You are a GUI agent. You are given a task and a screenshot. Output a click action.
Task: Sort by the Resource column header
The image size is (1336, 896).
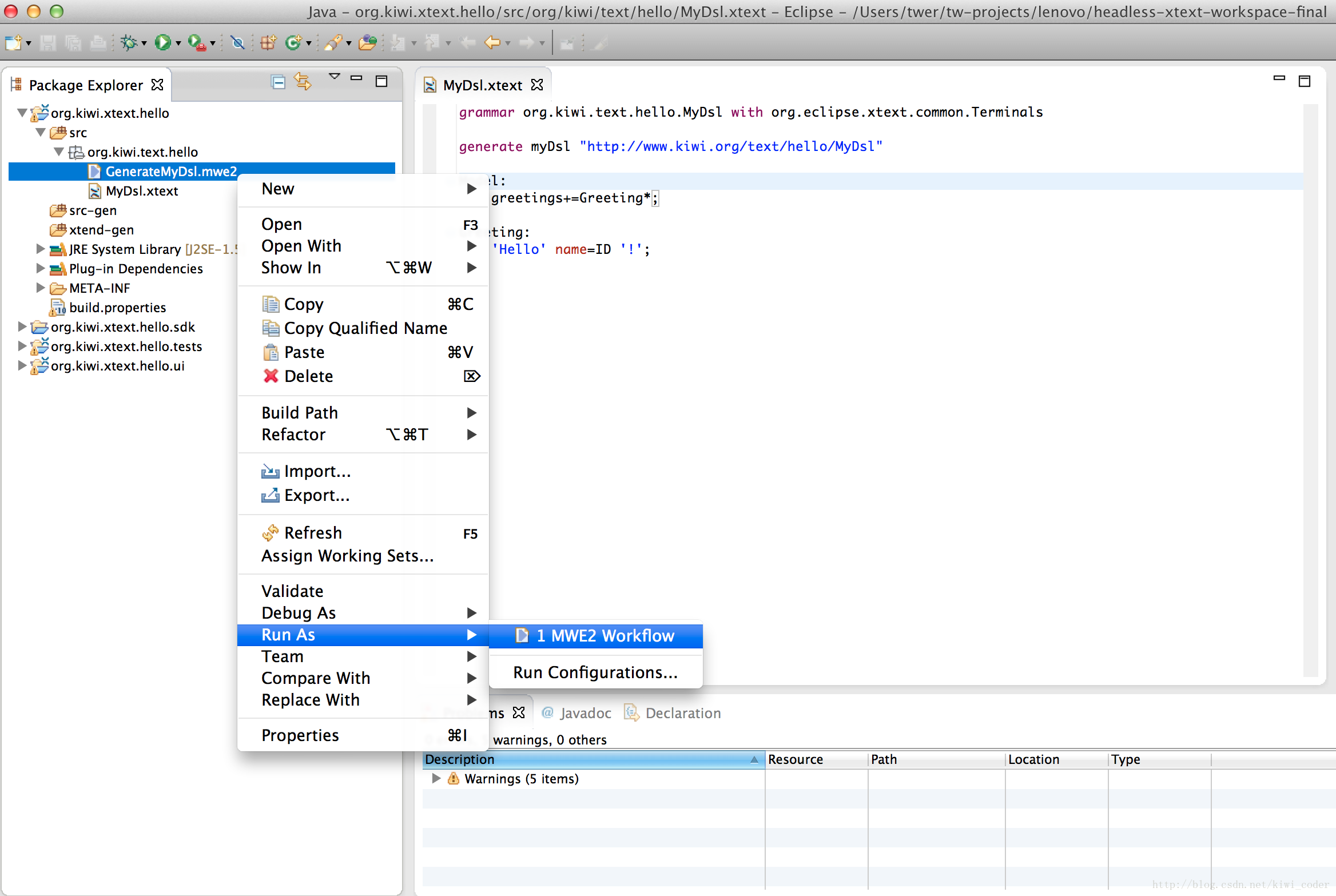817,759
